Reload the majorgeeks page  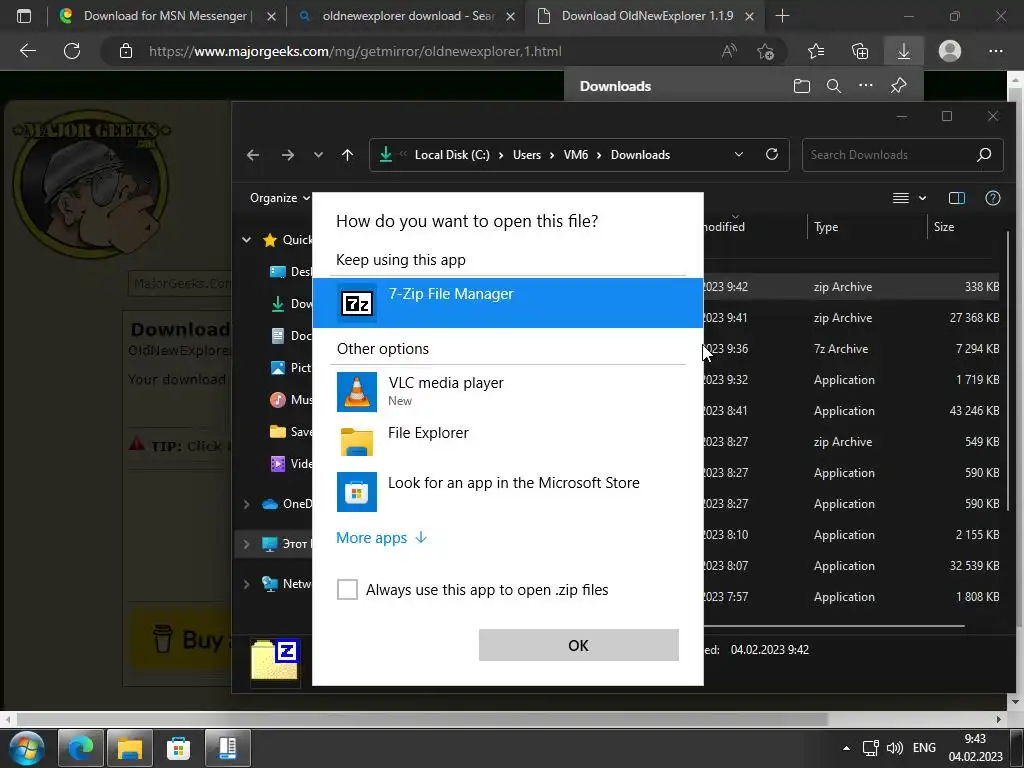click(72, 51)
